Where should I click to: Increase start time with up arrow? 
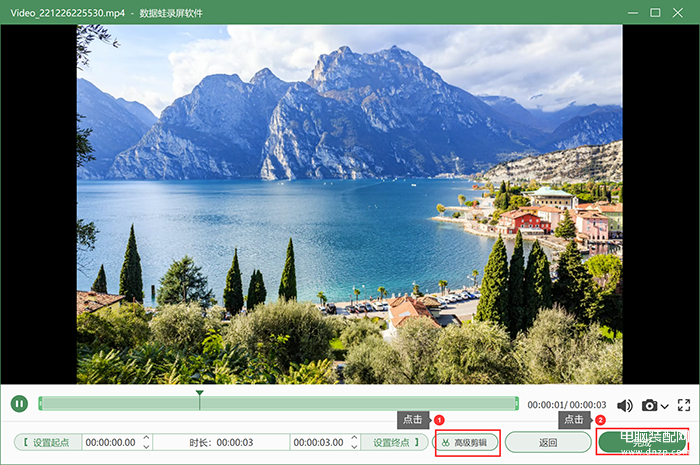click(146, 438)
